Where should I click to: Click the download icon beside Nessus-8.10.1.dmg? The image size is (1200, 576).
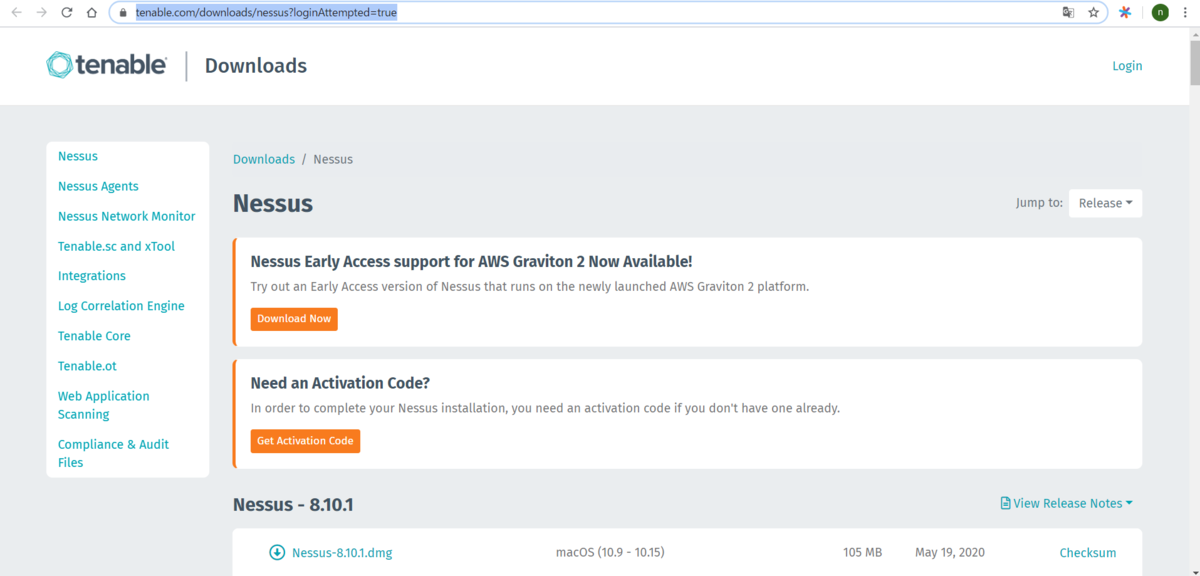click(277, 552)
